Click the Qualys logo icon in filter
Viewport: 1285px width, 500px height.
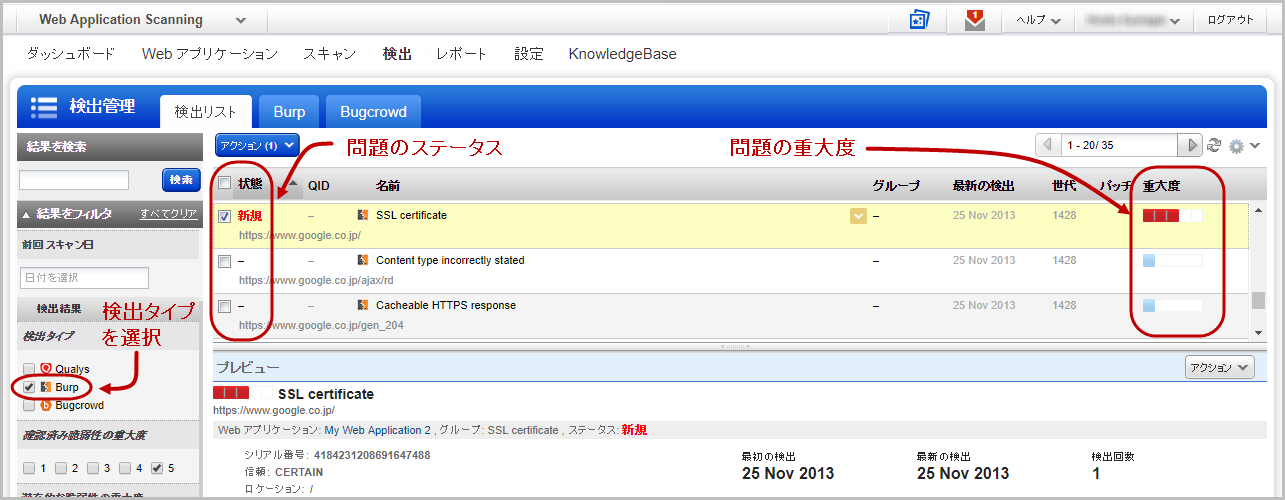click(46, 369)
